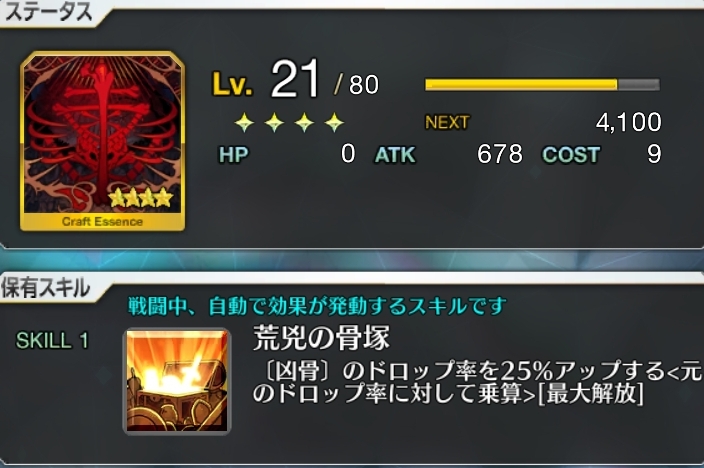The height and width of the screenshot is (468, 704).
Task: Click the Craft Essence label on the card
Action: [102, 221]
